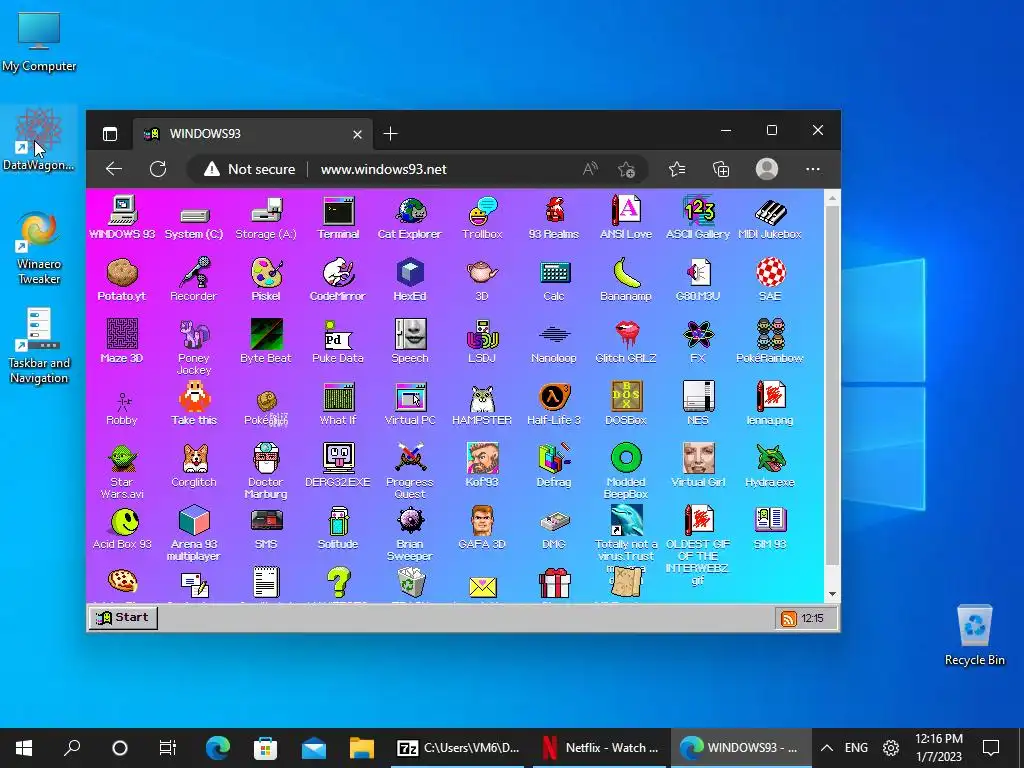The height and width of the screenshot is (768, 1024).
Task: Launch the NES emulator icon
Action: [697, 404]
